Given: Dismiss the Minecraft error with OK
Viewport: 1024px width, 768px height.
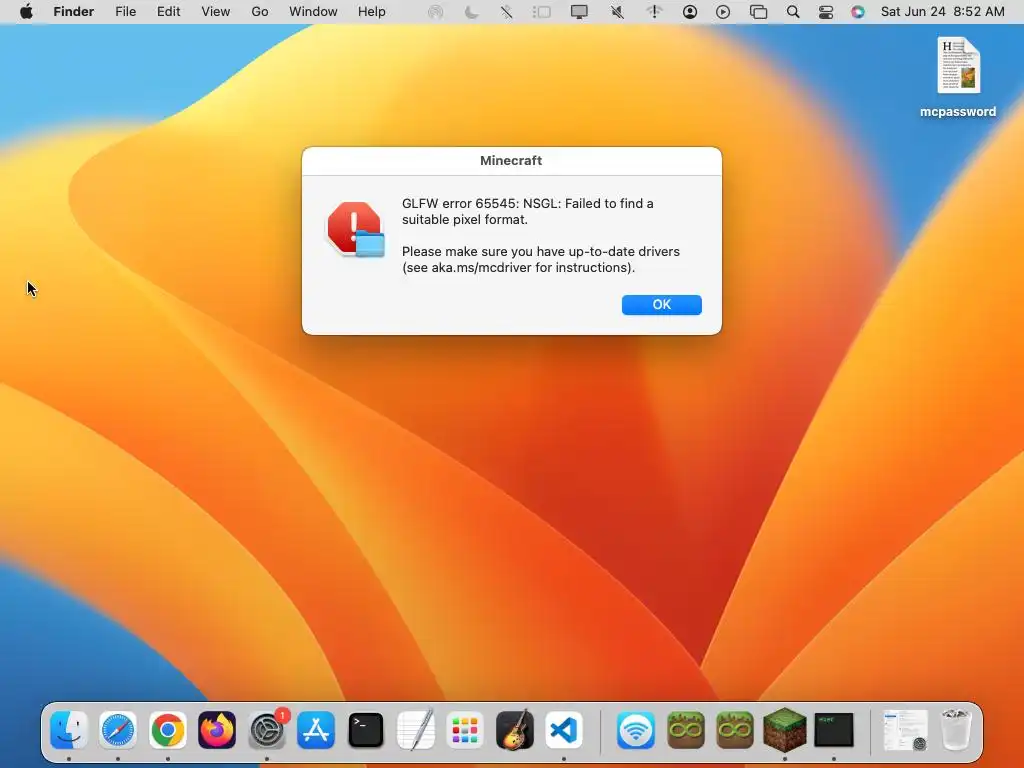Looking at the screenshot, I should [x=661, y=304].
